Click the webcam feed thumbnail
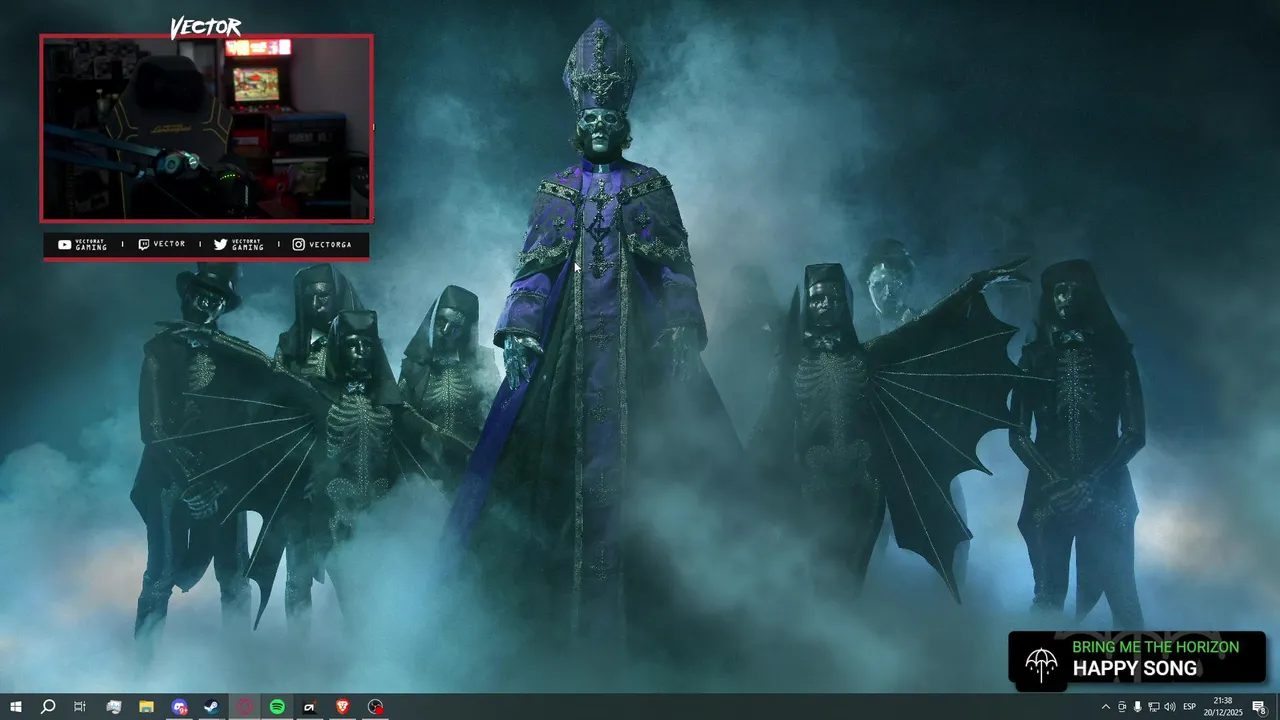Screen dimensions: 1280x720 coord(206,128)
